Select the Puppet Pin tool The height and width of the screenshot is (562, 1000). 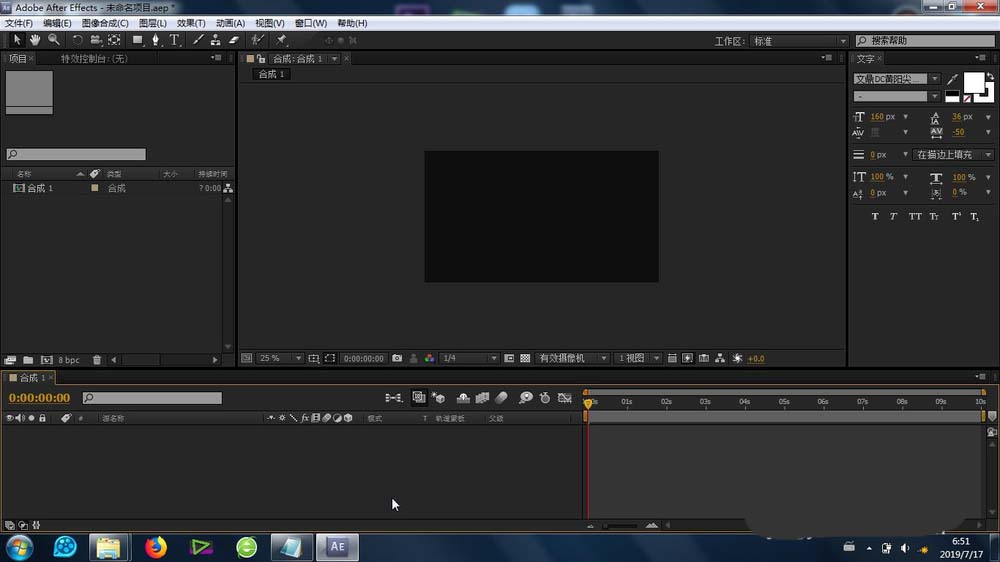281,40
